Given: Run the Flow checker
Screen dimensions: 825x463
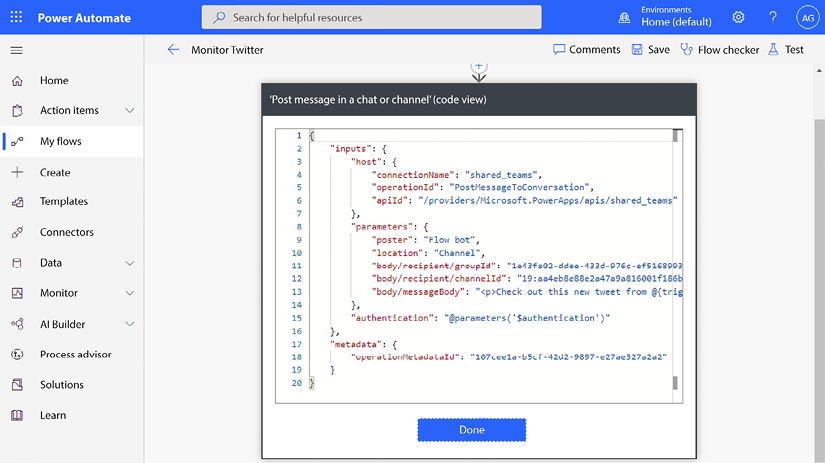Looking at the screenshot, I should pyautogui.click(x=720, y=49).
